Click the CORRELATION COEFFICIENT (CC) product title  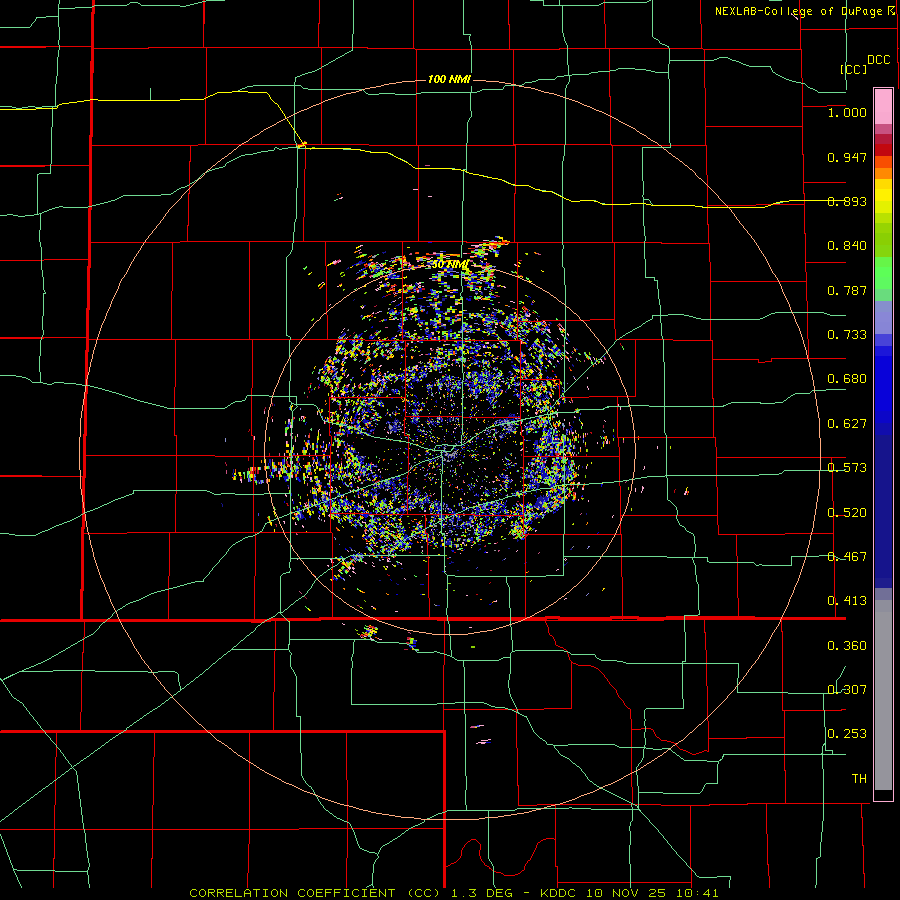(x=317, y=893)
